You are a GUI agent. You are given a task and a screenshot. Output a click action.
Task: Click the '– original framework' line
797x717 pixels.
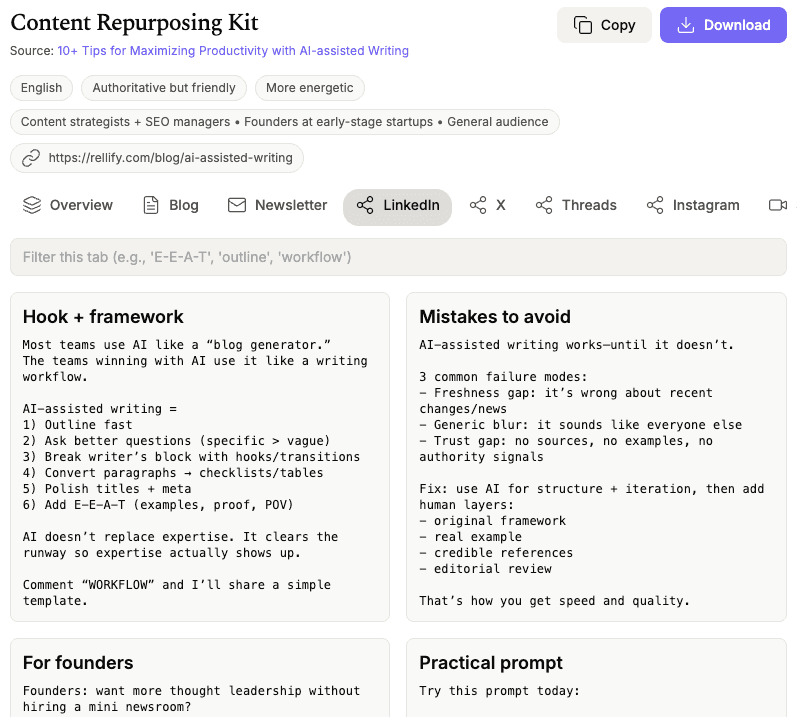coord(493,521)
